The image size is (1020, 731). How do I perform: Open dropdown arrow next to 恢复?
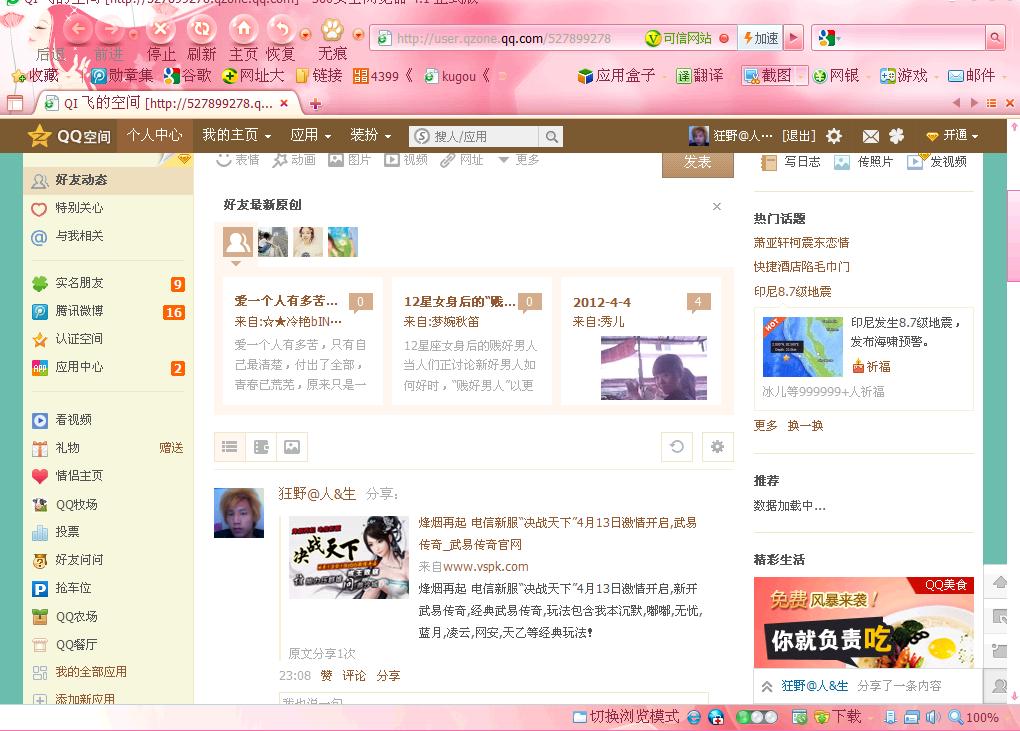(305, 34)
